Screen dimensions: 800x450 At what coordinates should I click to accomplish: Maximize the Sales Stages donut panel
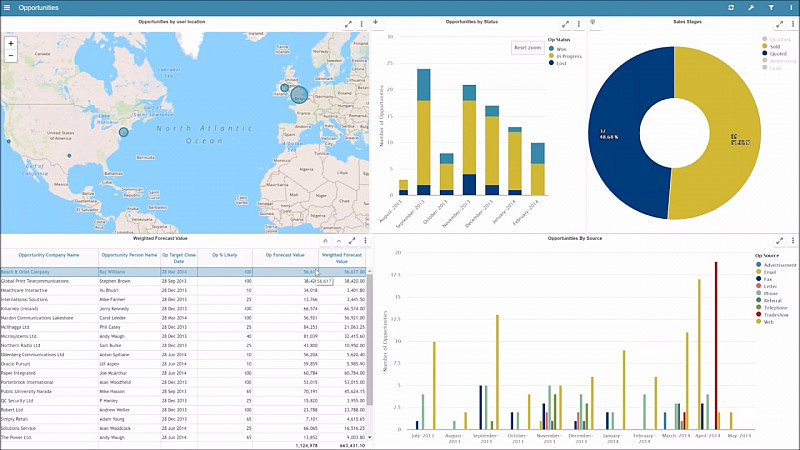pyautogui.click(x=780, y=24)
